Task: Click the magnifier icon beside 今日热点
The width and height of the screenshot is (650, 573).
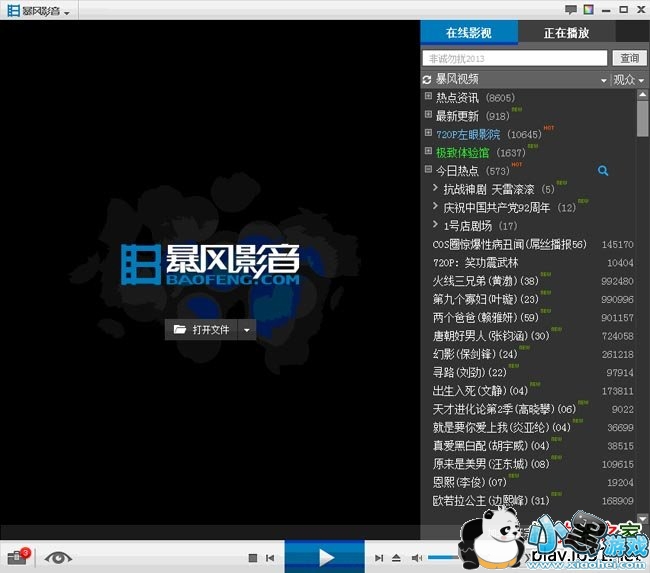Action: point(603,170)
